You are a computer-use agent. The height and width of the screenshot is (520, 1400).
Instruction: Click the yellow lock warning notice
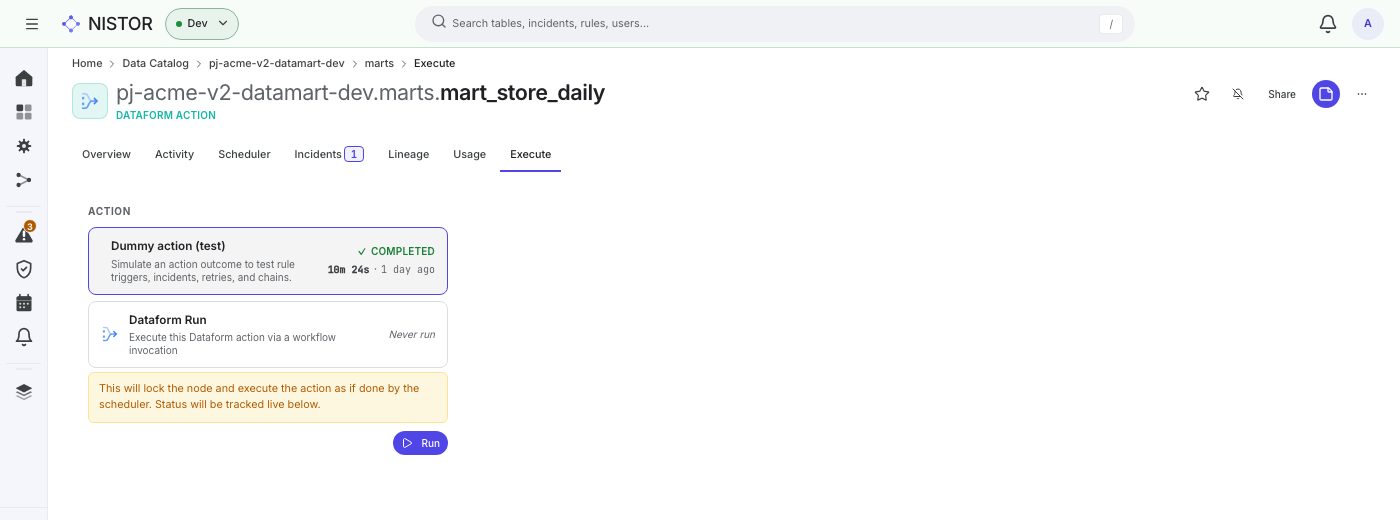click(268, 397)
